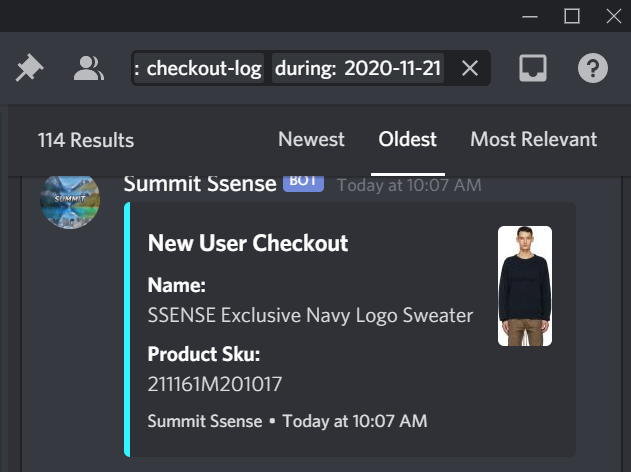This screenshot has height=472, width=631.
Task: Close the Discord window
Action: [614, 16]
